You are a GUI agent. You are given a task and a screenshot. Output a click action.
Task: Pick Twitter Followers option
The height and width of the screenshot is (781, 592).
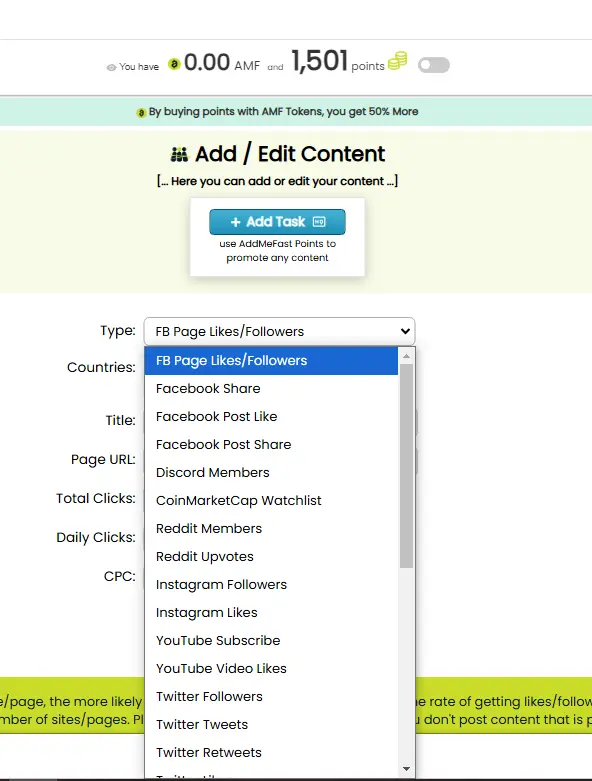271,696
